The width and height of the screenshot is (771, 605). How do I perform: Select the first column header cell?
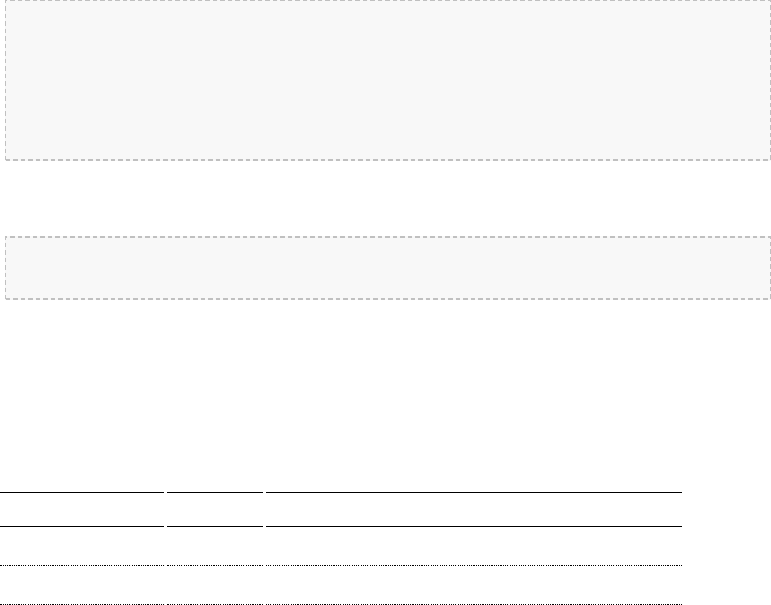point(82,509)
